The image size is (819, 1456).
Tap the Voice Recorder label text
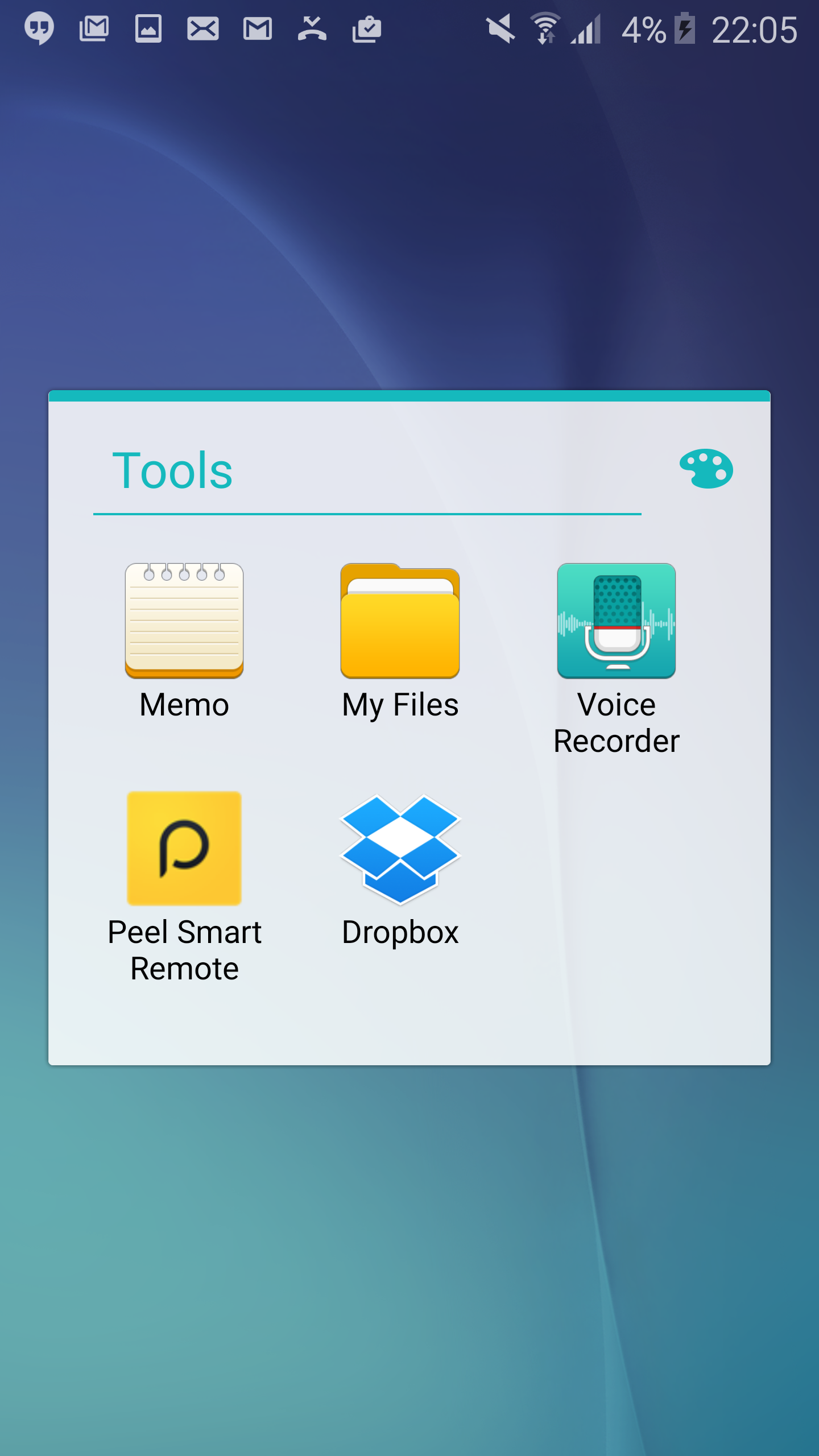pyautogui.click(x=617, y=723)
